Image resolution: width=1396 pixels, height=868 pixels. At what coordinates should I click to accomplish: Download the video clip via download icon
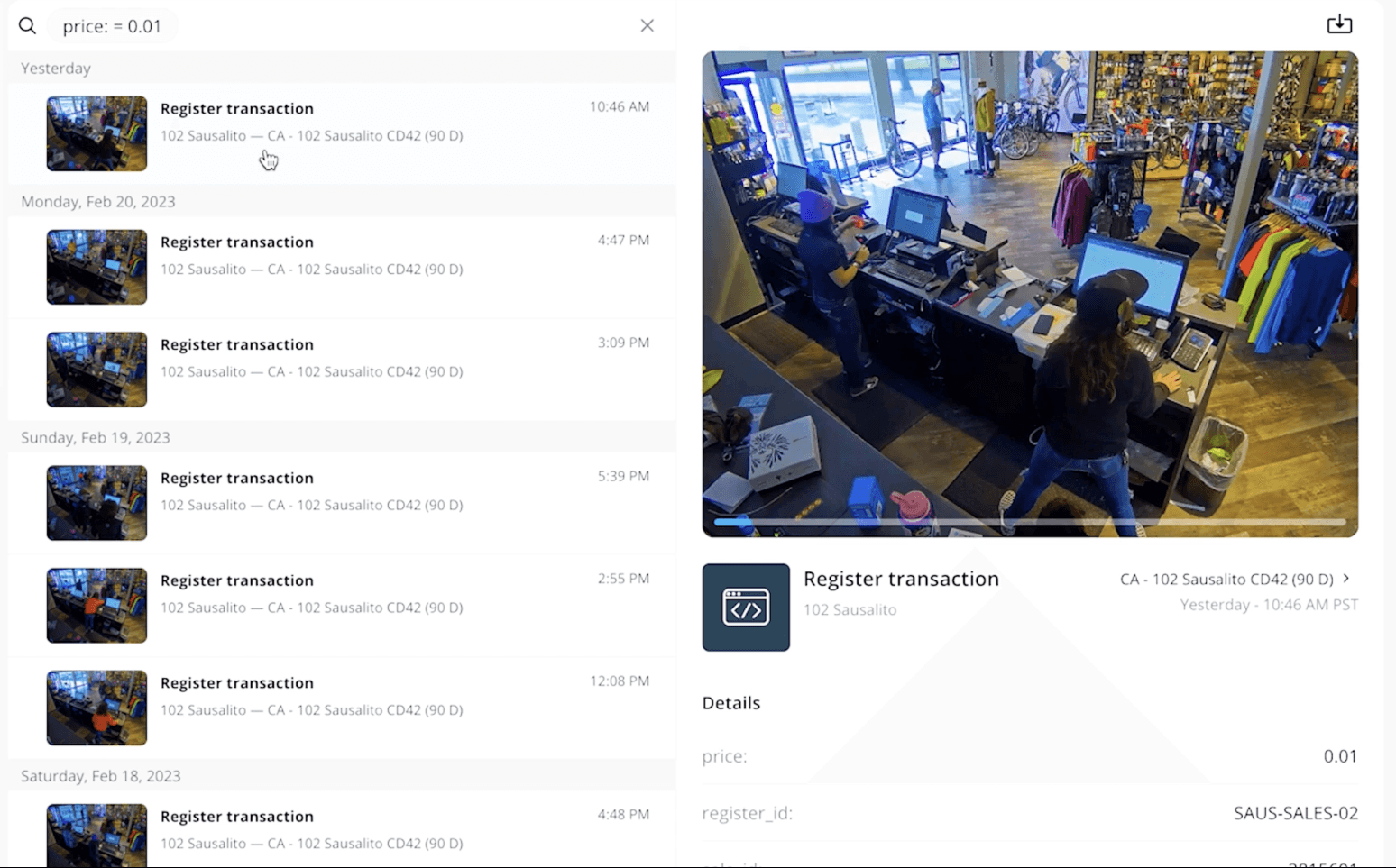1339,24
